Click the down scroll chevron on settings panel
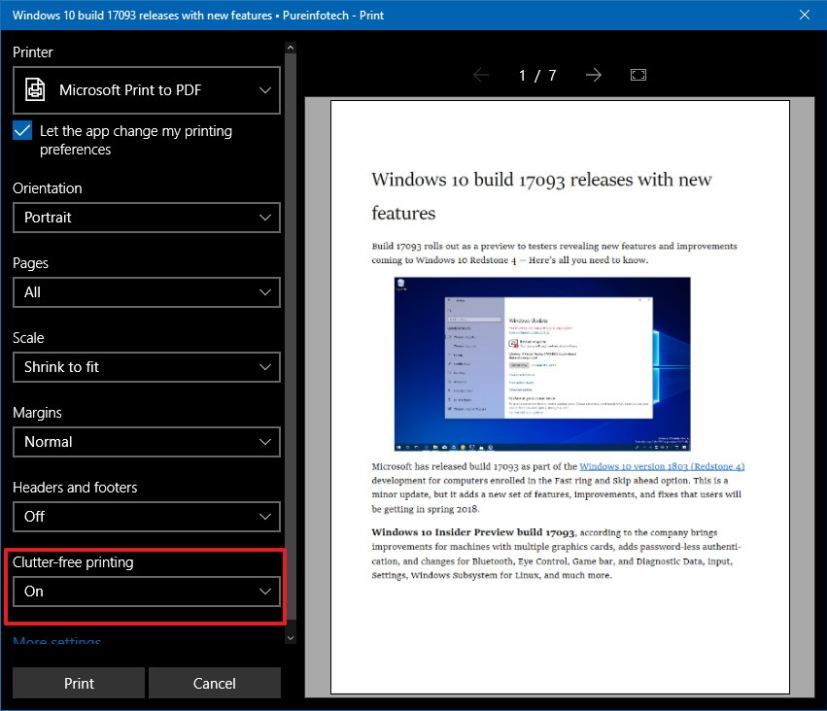 289,636
